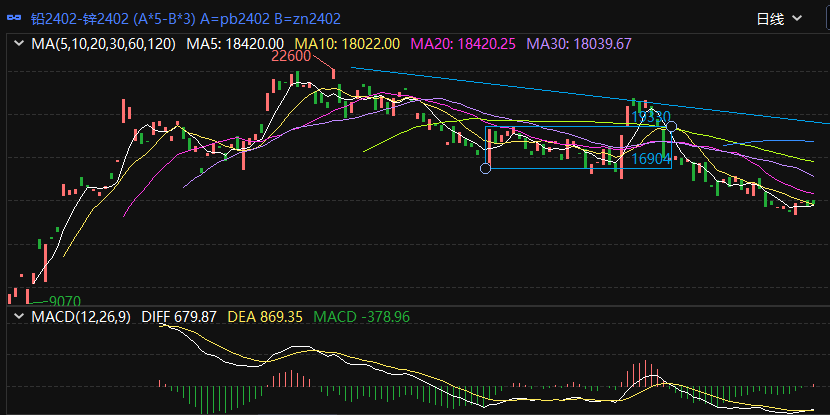Click the menu icon right of 日线
The width and height of the screenshot is (830, 415).
point(813,18)
